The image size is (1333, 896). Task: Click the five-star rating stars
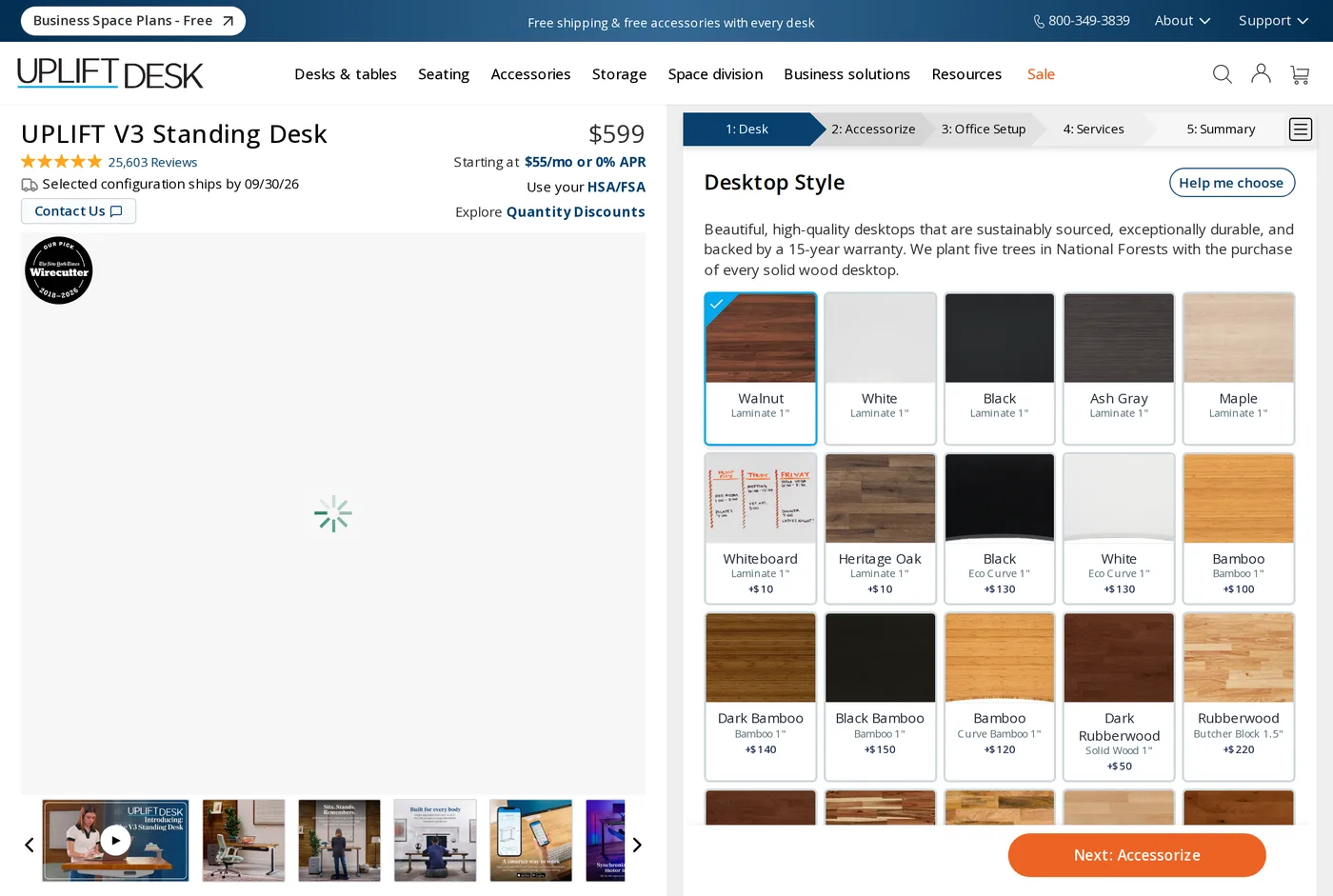61,162
